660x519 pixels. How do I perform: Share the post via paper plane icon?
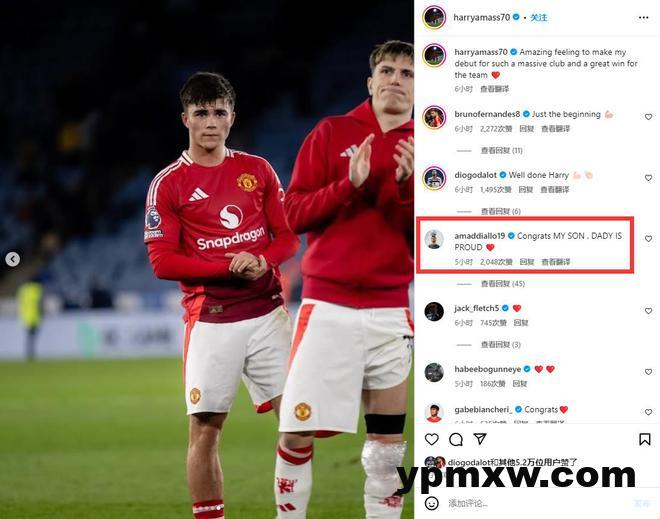[x=480, y=439]
